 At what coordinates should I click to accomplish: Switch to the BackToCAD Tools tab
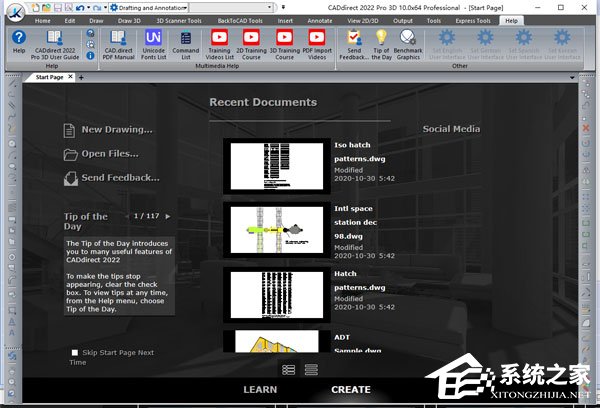point(240,21)
